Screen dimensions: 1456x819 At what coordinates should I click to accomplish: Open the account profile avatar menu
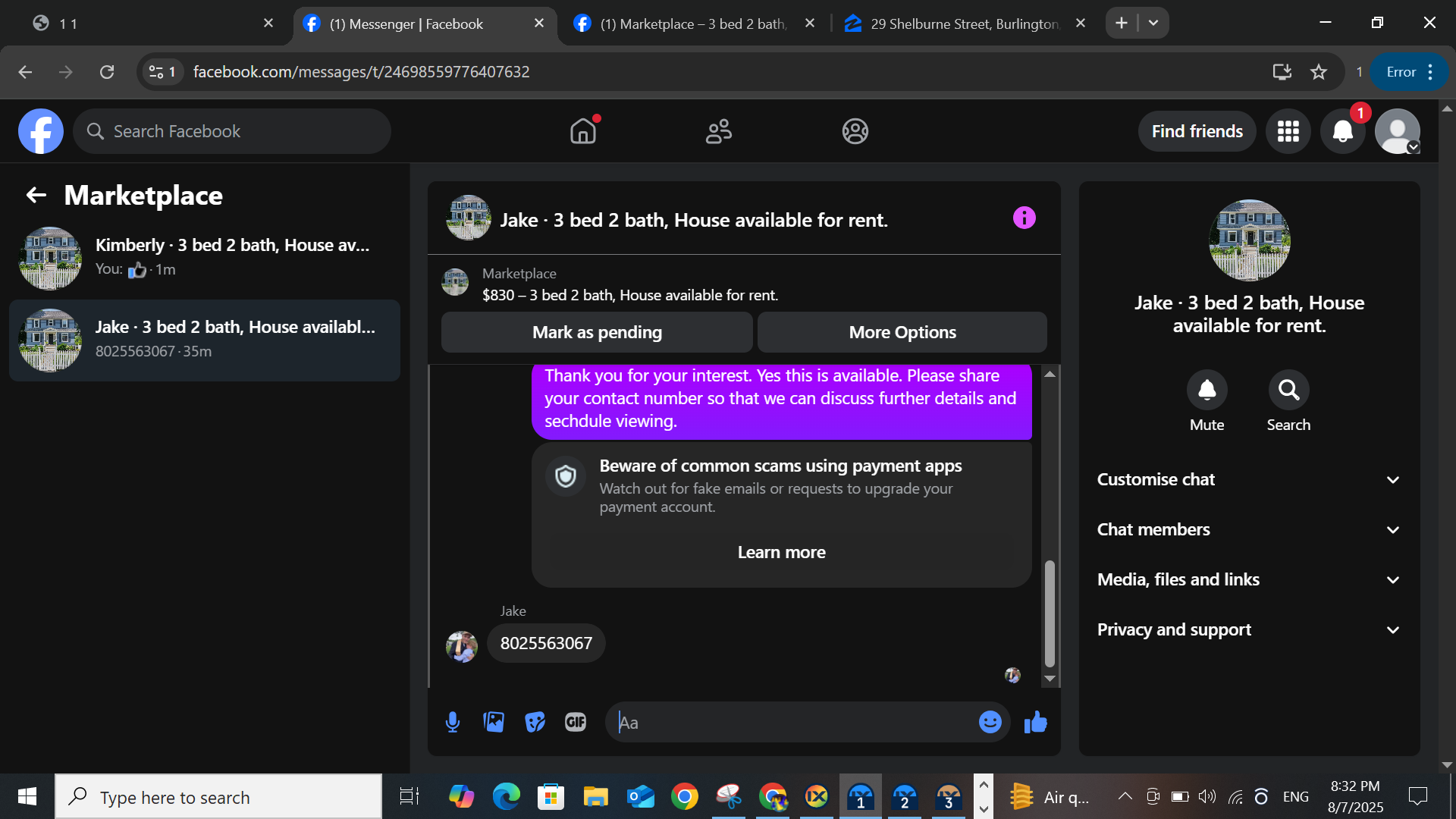pyautogui.click(x=1398, y=131)
